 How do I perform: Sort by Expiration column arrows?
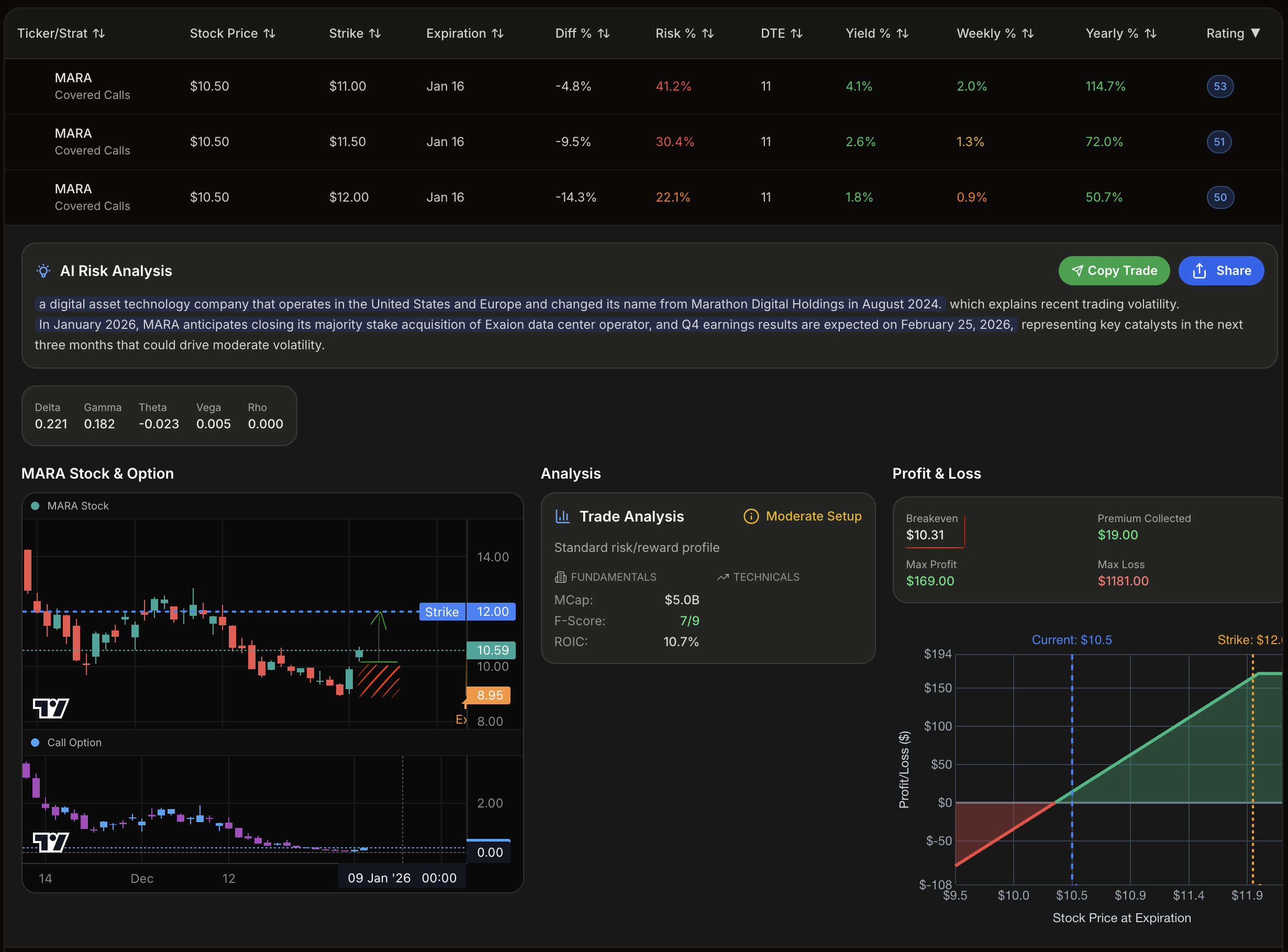tap(498, 34)
